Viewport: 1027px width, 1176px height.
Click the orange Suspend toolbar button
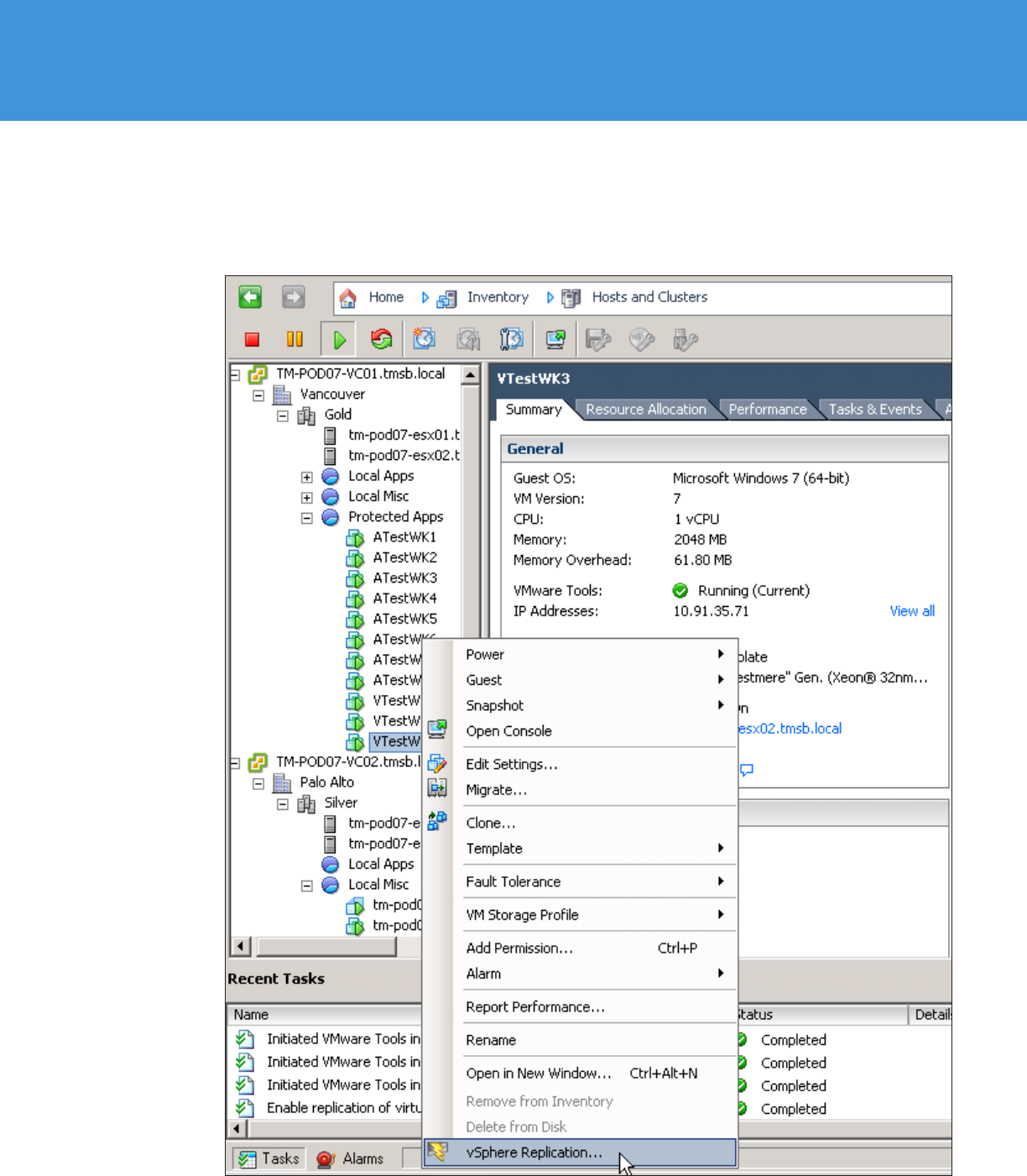pos(295,339)
